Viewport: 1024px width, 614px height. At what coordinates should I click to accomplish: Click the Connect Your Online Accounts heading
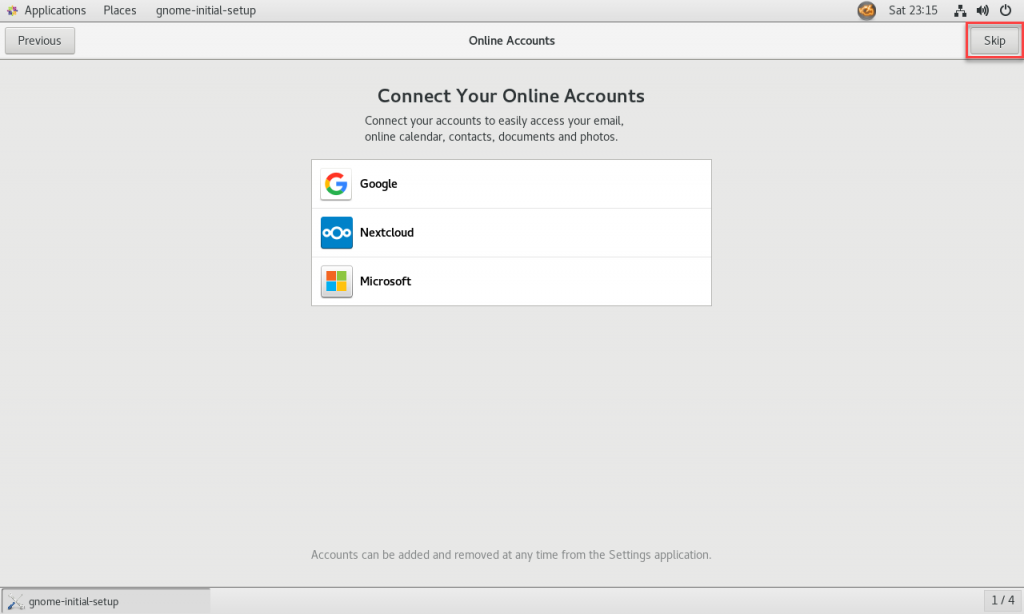pos(511,96)
